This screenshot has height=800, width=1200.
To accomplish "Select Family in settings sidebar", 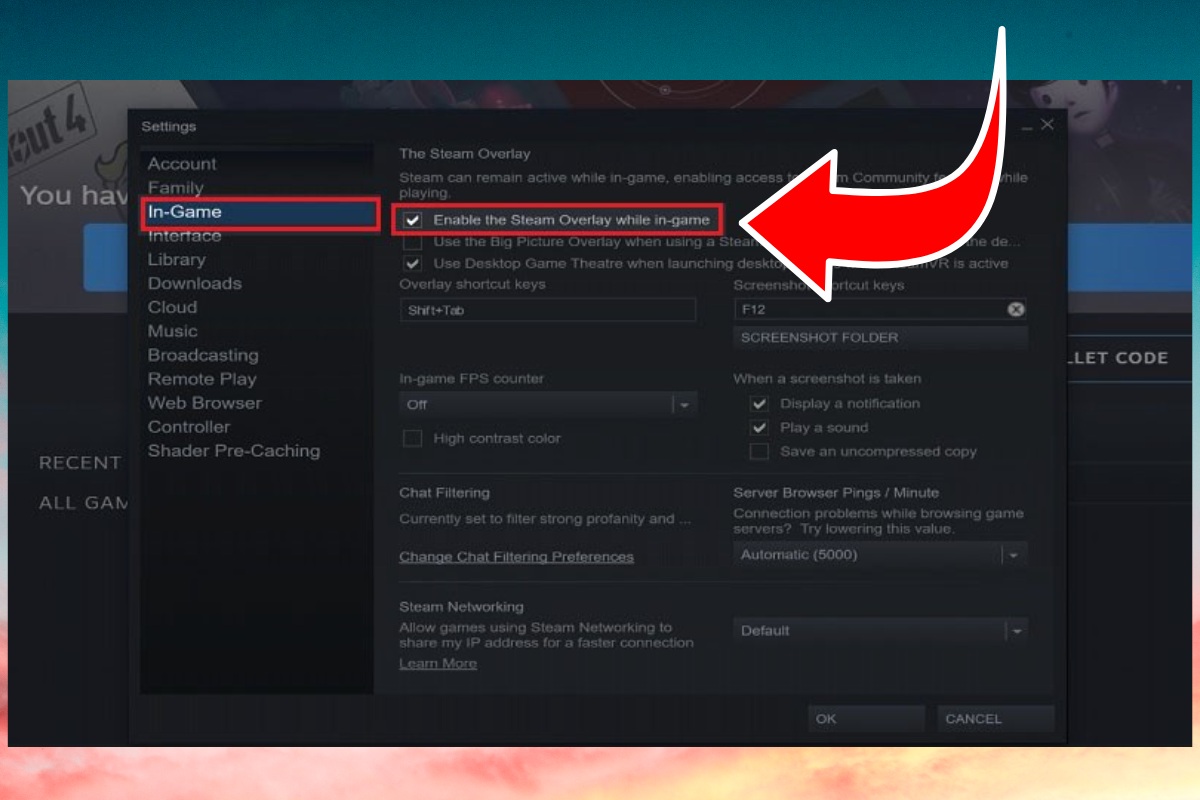I will (x=176, y=188).
